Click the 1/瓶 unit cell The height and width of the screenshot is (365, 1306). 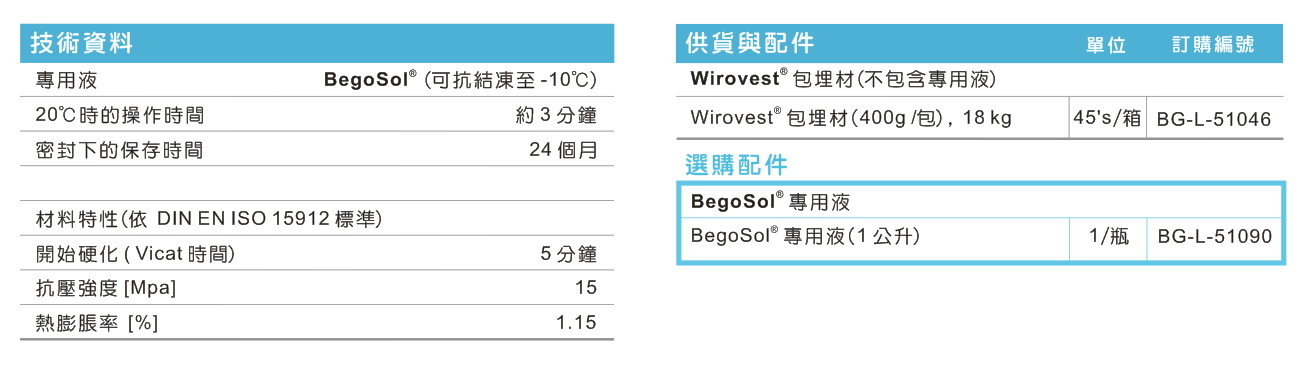1108,238
